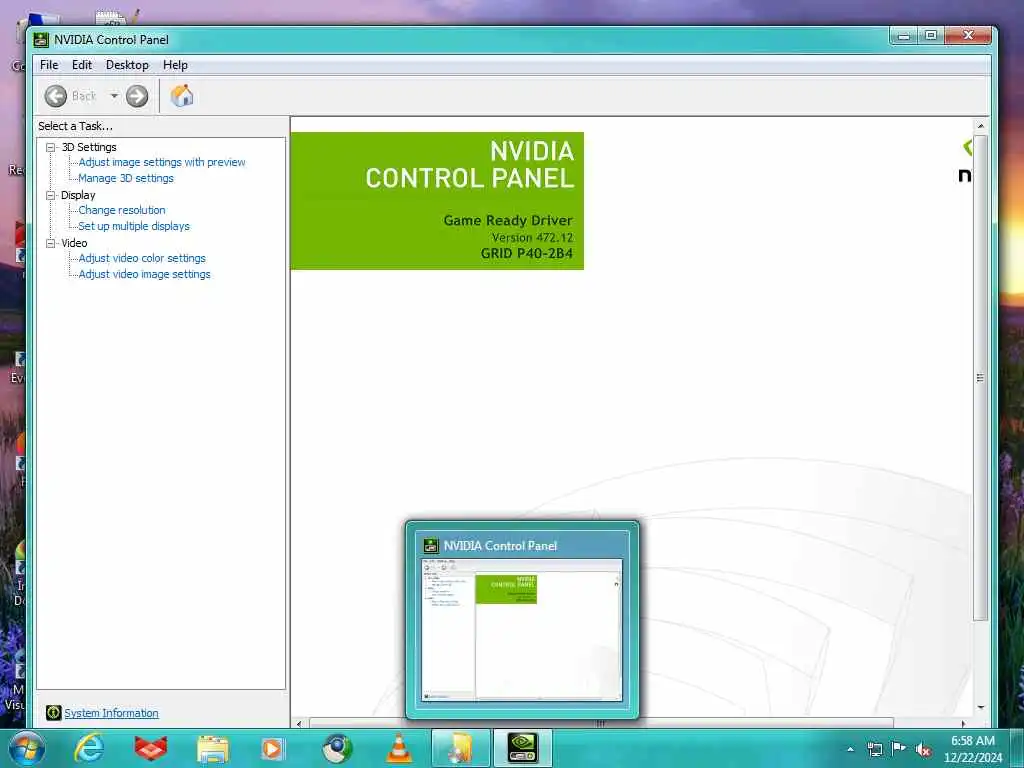1024x768 pixels.
Task: Select the Video category label
Action: [74, 243]
